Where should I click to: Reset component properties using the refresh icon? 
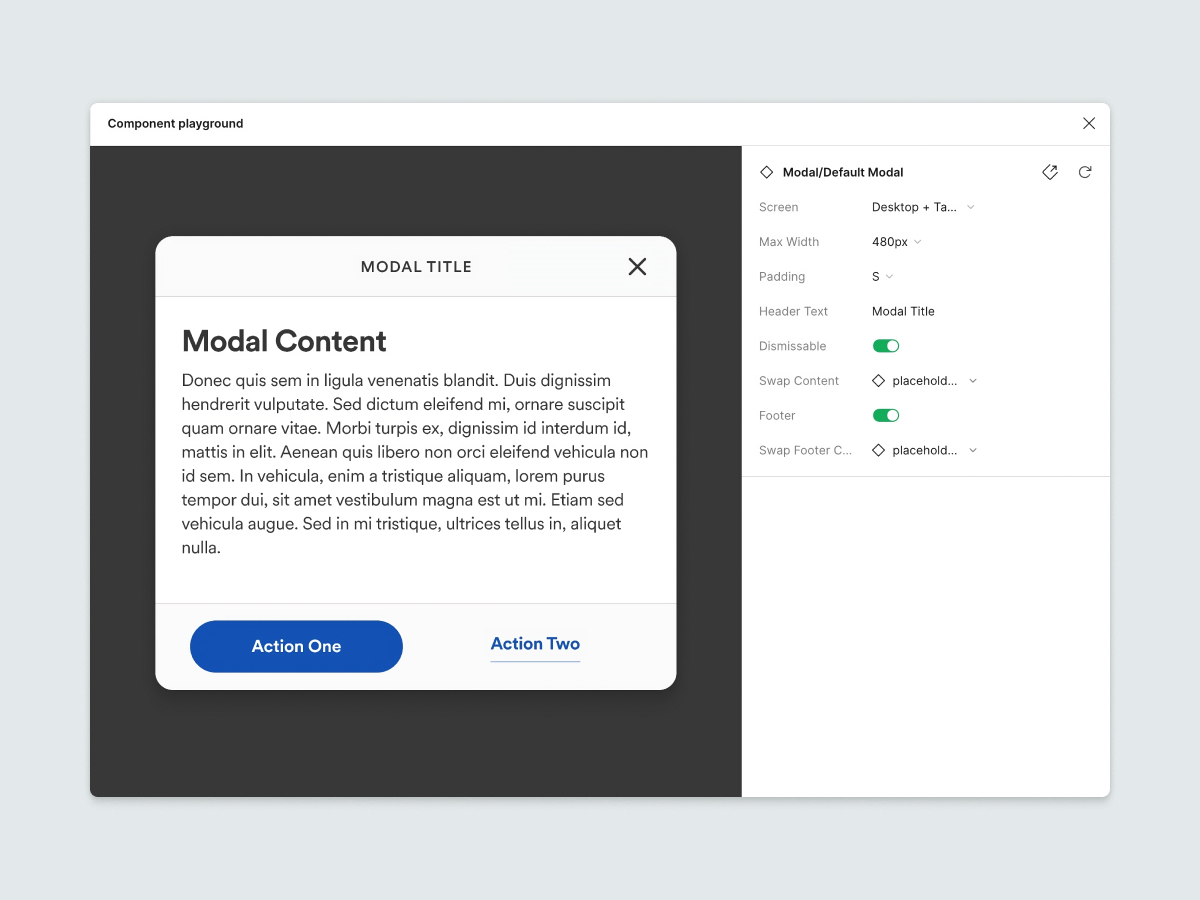click(1085, 172)
